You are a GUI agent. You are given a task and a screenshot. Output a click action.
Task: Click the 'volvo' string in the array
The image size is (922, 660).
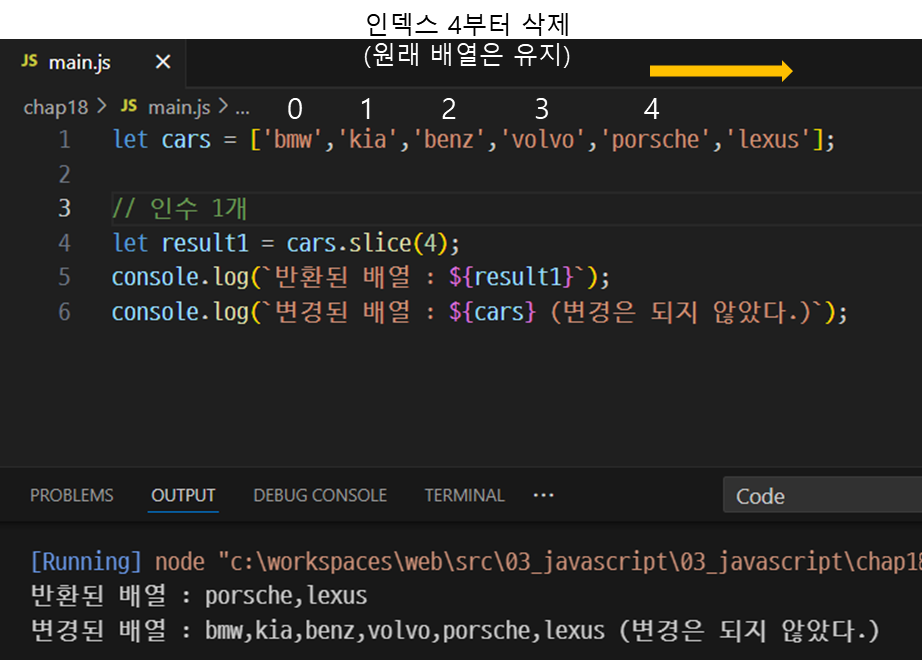pos(543,139)
